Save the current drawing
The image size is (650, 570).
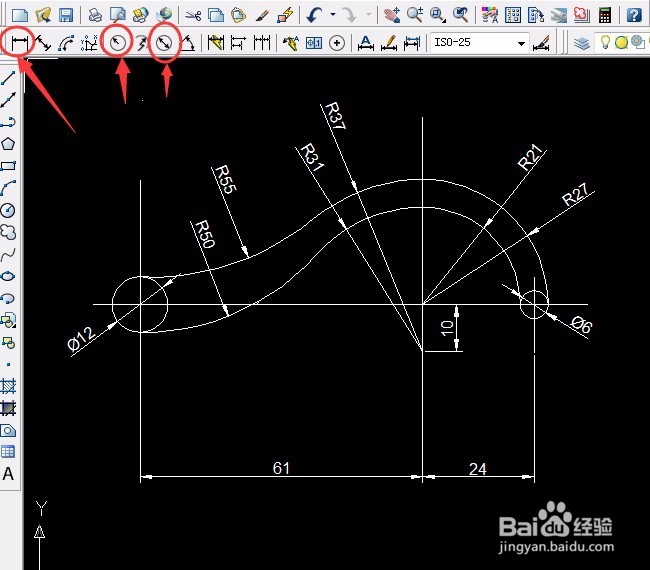click(x=66, y=15)
